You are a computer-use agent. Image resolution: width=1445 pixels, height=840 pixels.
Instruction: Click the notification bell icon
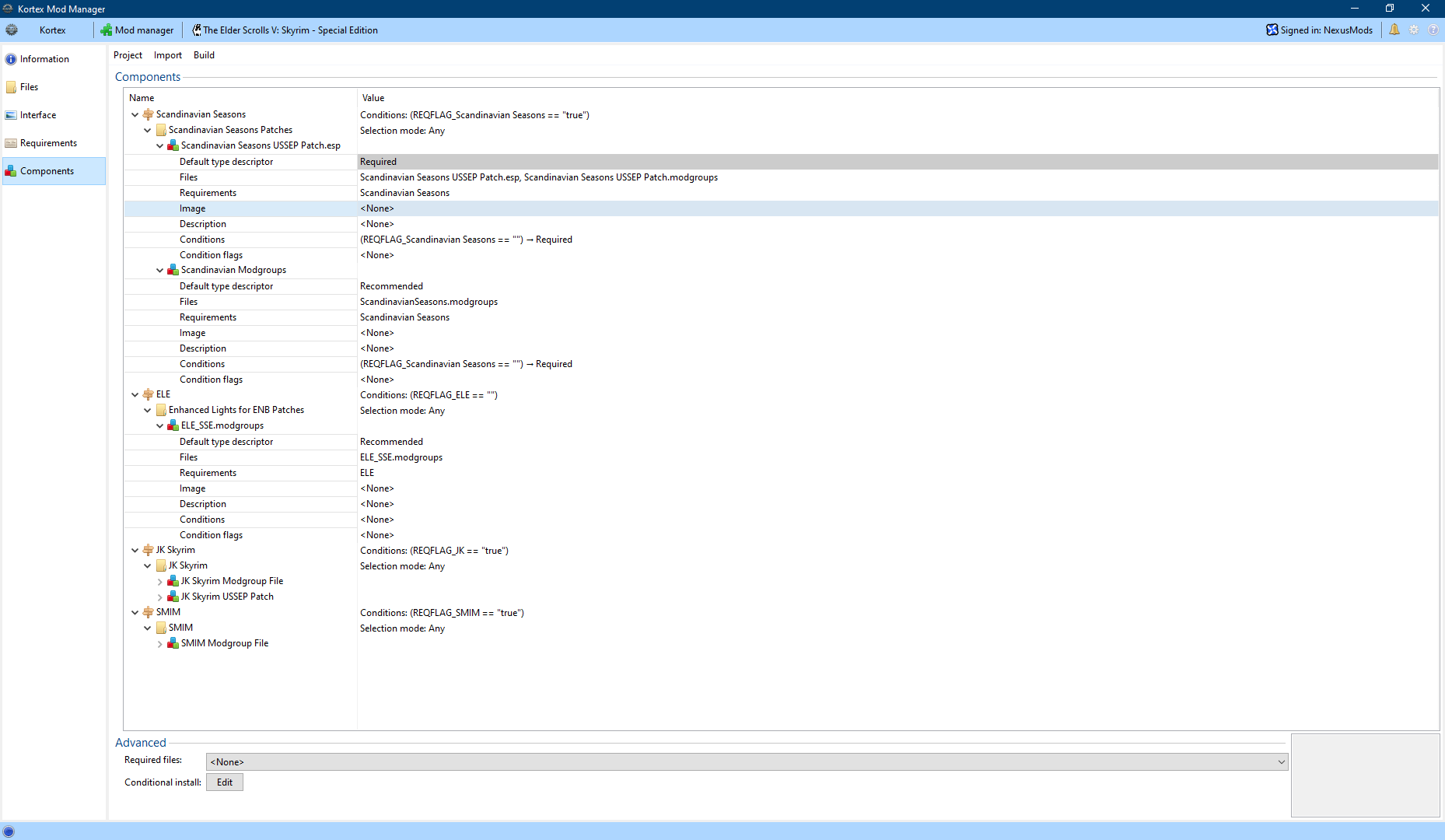point(1394,30)
